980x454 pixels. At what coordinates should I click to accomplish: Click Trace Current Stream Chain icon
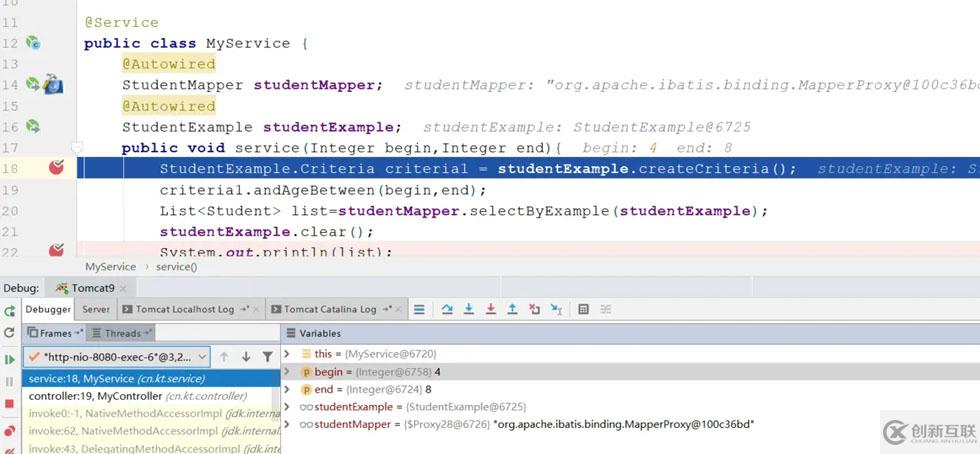click(606, 309)
